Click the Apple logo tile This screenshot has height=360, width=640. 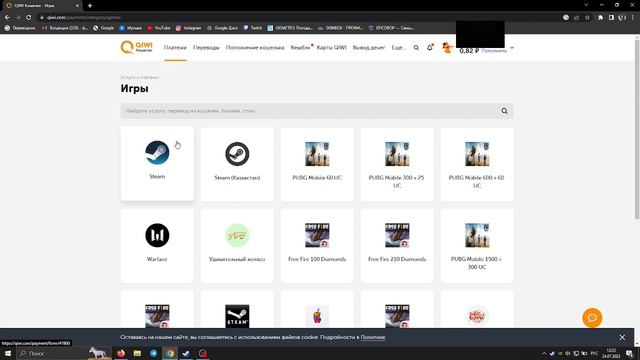tap(317, 316)
